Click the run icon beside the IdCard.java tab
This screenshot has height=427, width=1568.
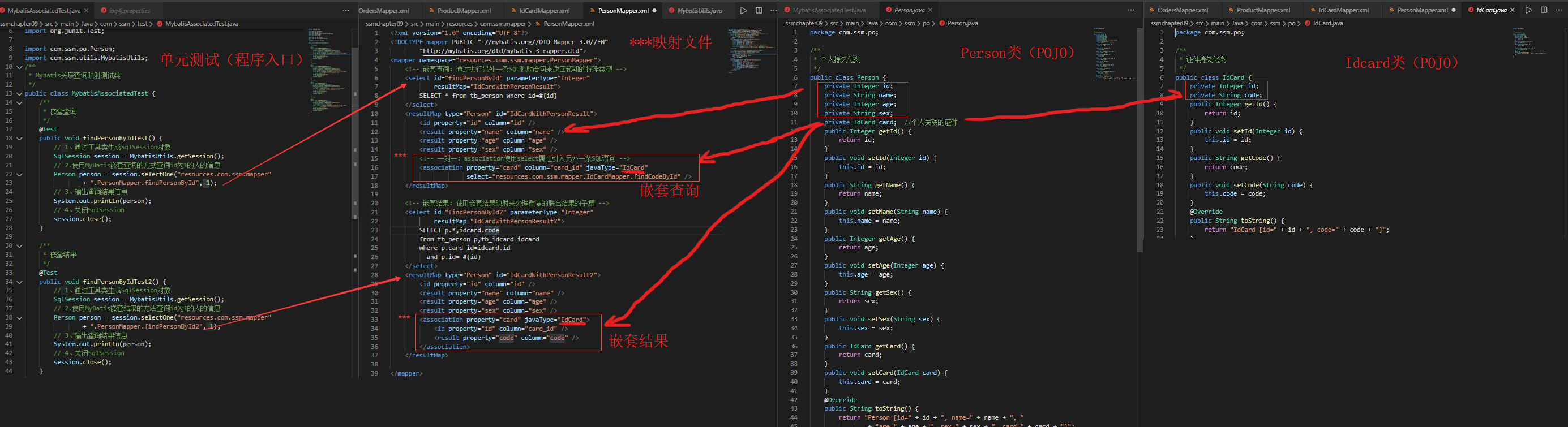[x=1528, y=10]
